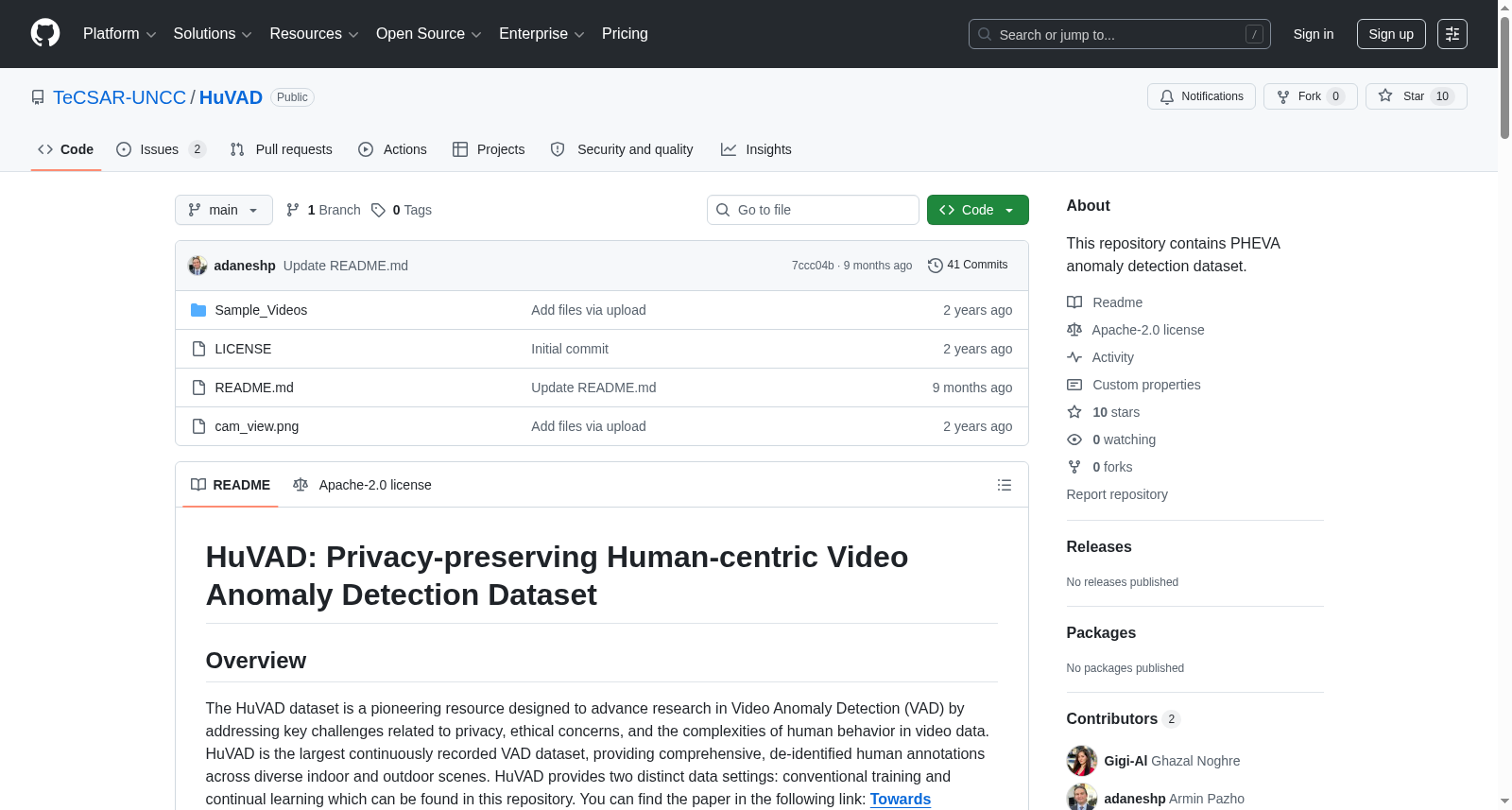Click the HuVAD repository name link
The image size is (1512, 810).
pyautogui.click(x=231, y=97)
